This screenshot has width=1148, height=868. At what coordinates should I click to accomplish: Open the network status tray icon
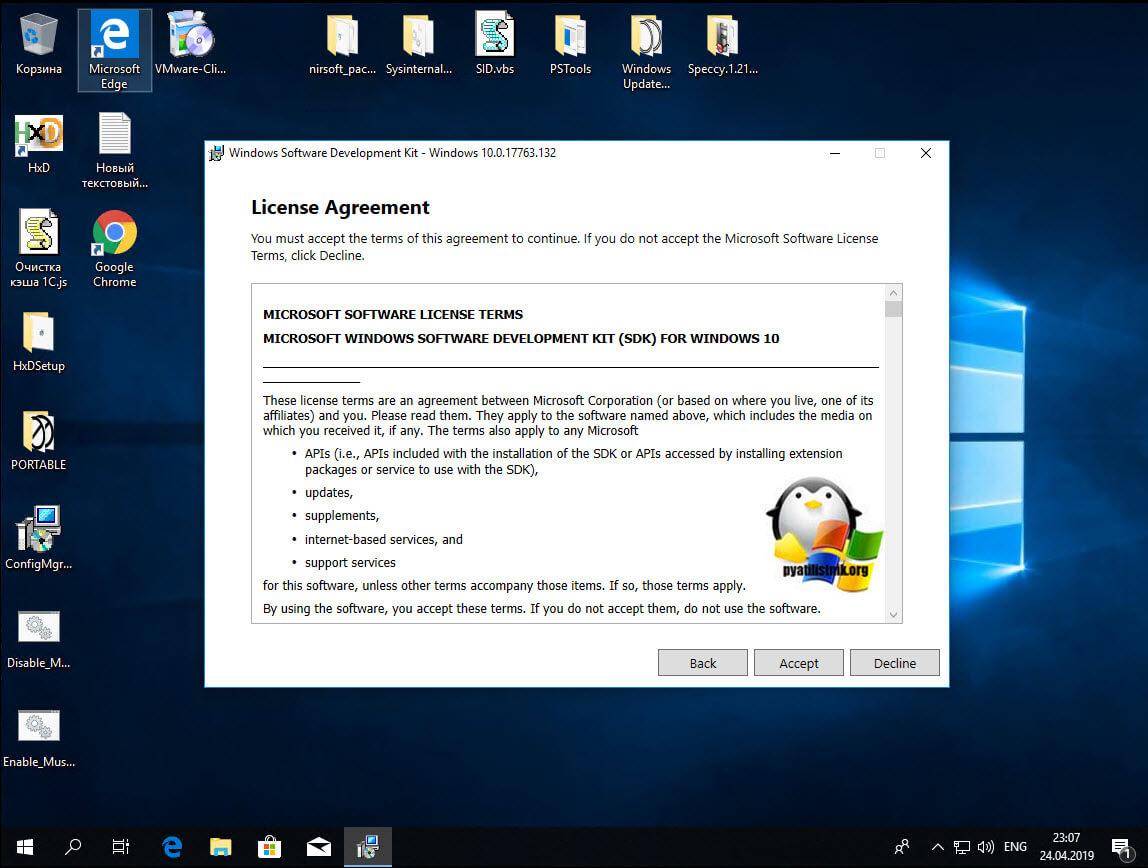click(961, 848)
